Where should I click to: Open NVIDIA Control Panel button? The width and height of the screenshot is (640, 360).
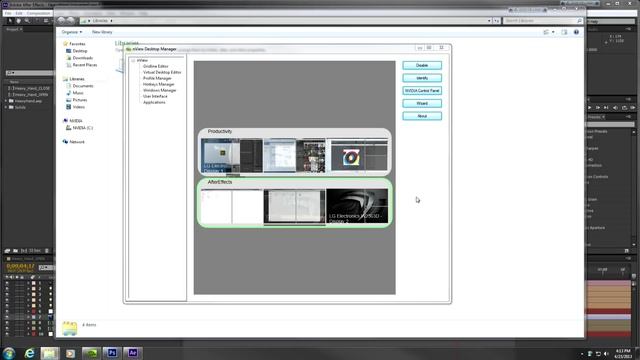pos(422,91)
